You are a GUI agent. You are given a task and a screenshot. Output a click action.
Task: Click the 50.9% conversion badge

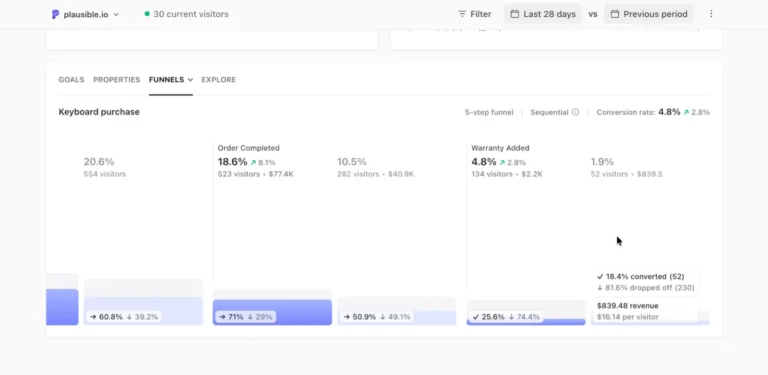(x=377, y=317)
